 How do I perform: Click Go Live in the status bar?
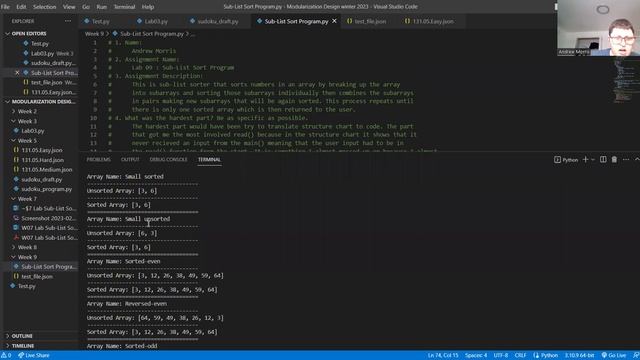point(613,356)
